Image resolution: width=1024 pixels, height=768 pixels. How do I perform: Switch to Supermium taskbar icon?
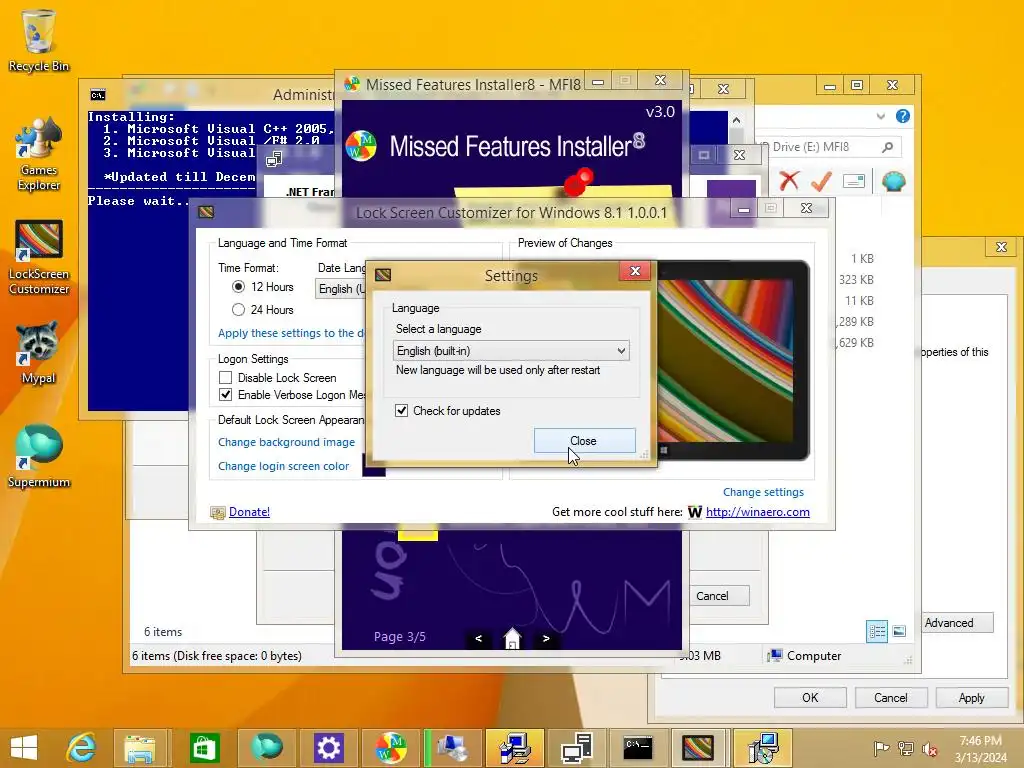[266, 748]
